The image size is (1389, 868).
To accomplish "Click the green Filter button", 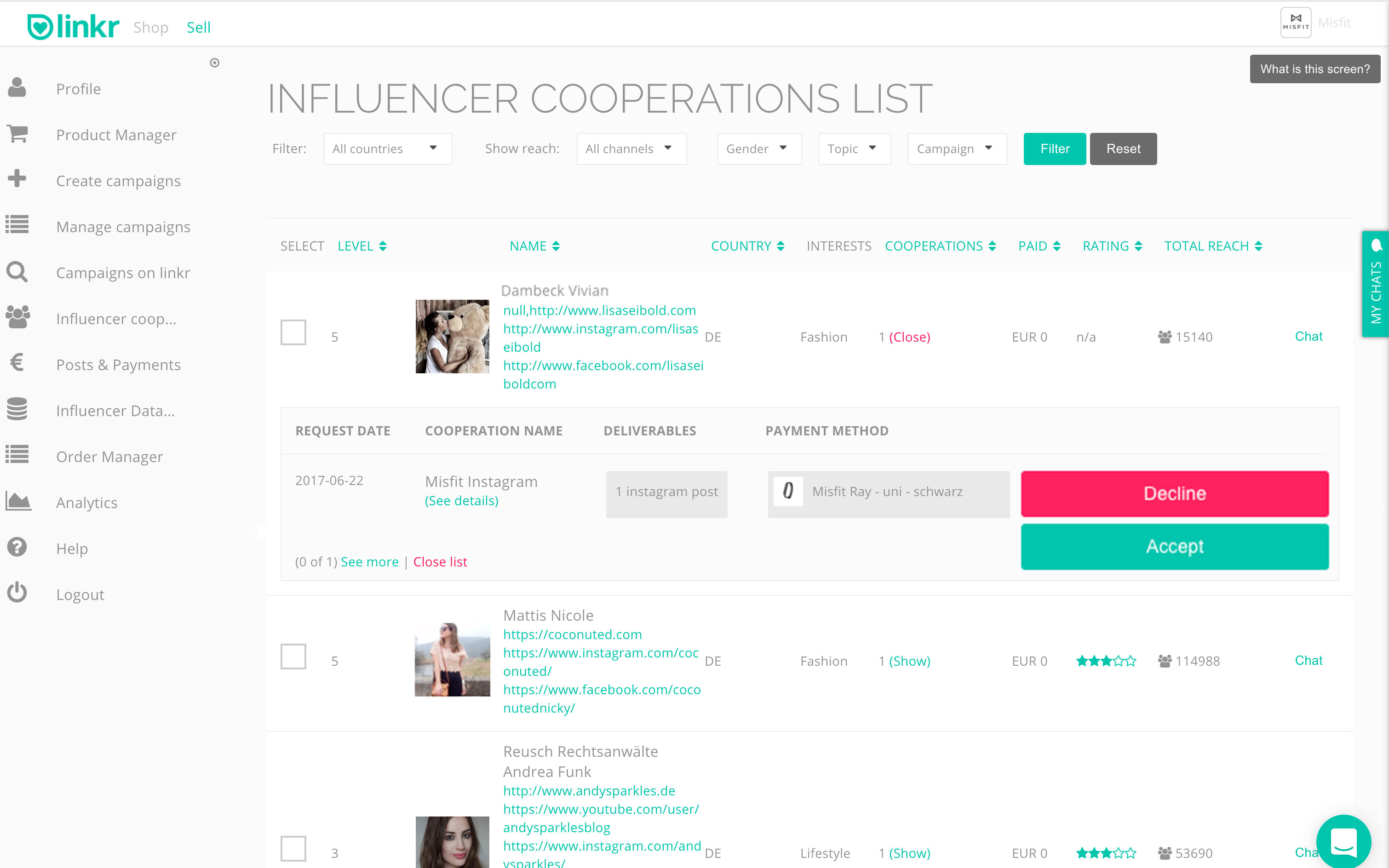I will click(x=1054, y=148).
